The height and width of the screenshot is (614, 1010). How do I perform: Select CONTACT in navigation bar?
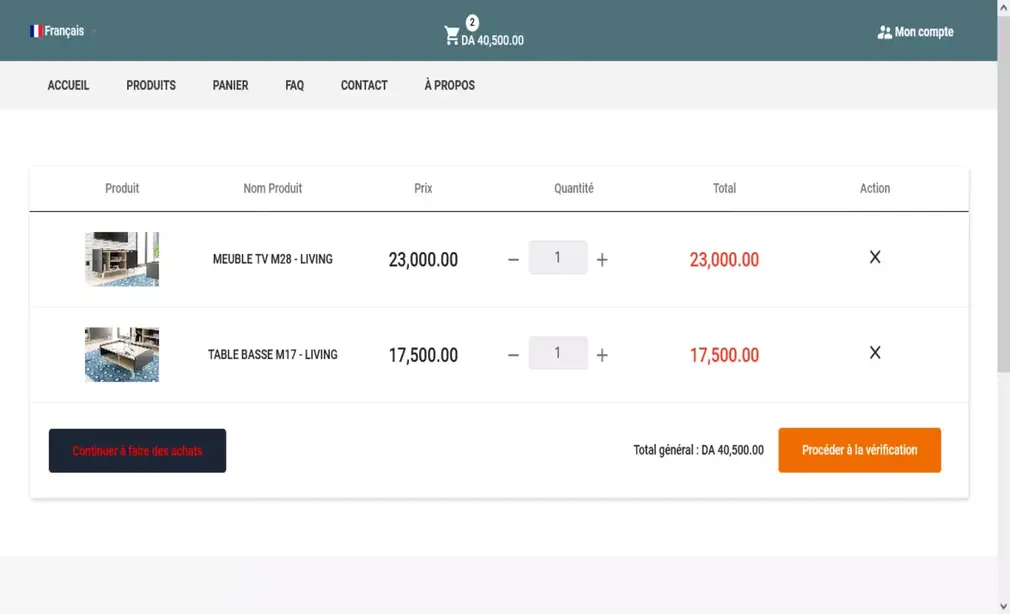coord(364,85)
